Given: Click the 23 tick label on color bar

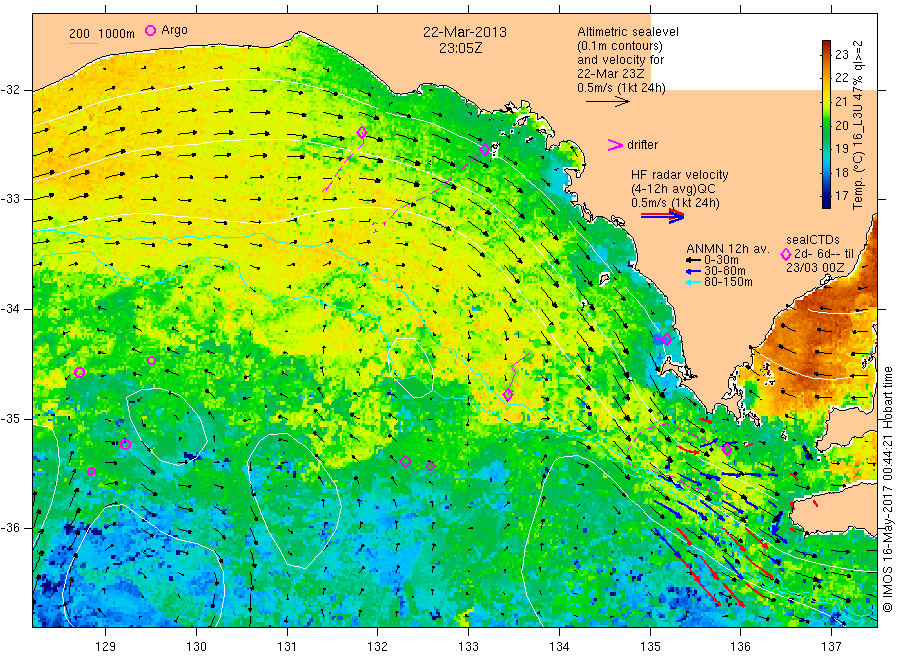Looking at the screenshot, I should [x=841, y=55].
